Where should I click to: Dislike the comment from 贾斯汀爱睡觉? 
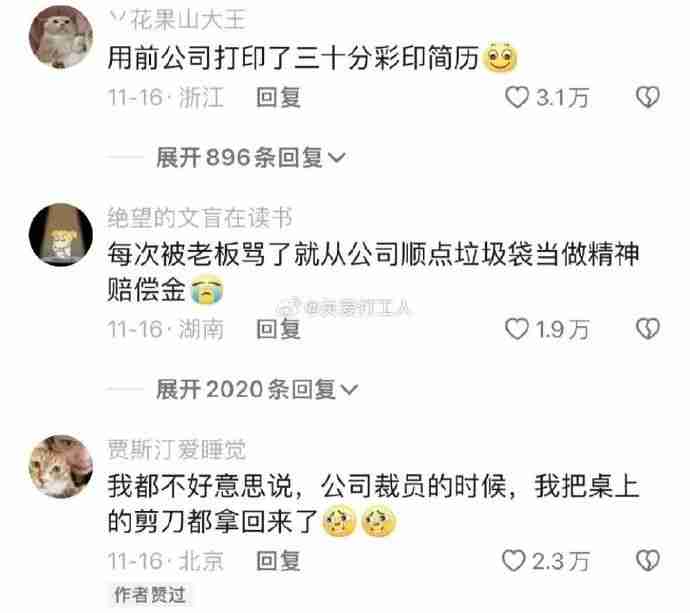pos(648,561)
